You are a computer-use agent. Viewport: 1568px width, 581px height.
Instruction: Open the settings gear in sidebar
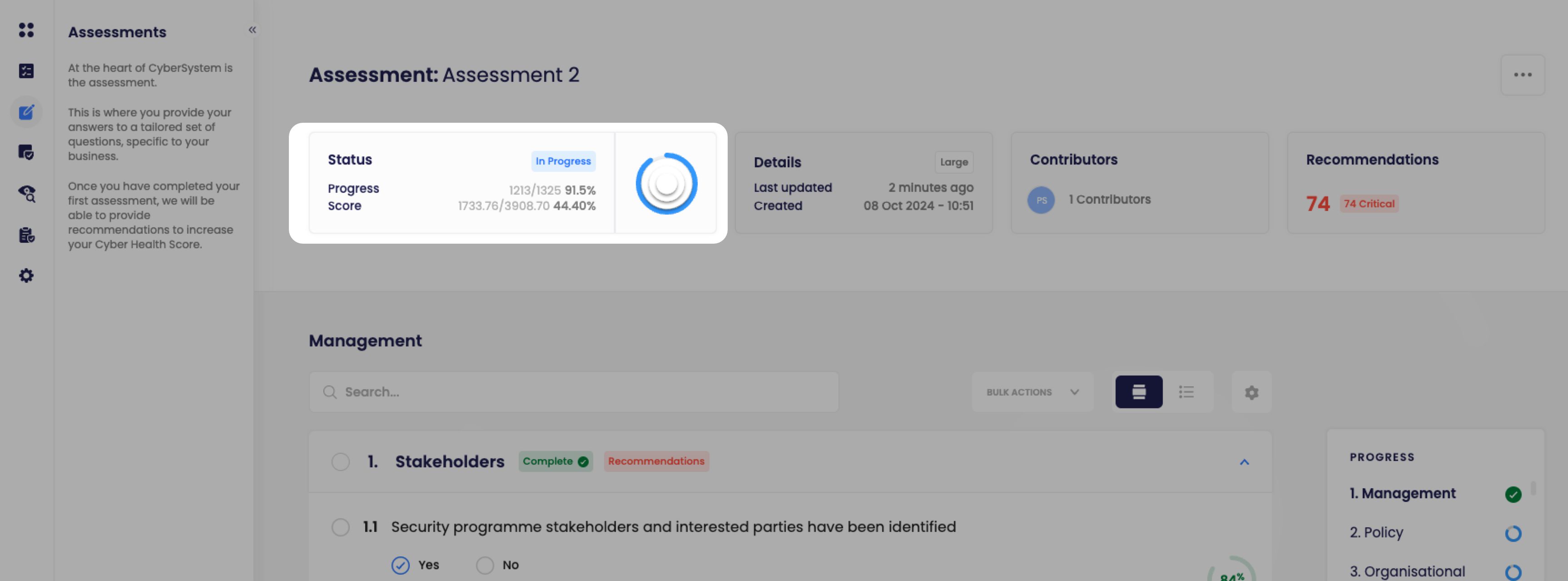(26, 275)
